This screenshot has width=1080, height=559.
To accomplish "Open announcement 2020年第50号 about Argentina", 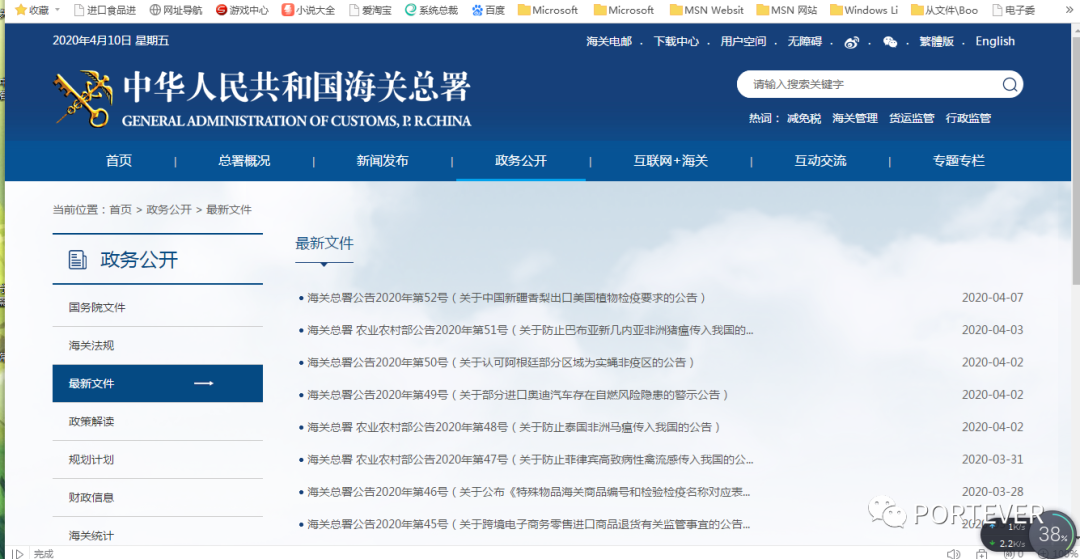I will tap(501, 363).
